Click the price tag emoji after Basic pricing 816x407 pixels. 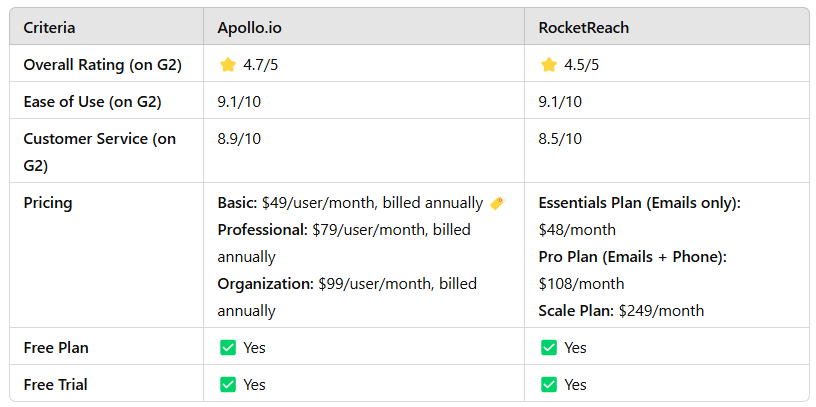[x=497, y=203]
